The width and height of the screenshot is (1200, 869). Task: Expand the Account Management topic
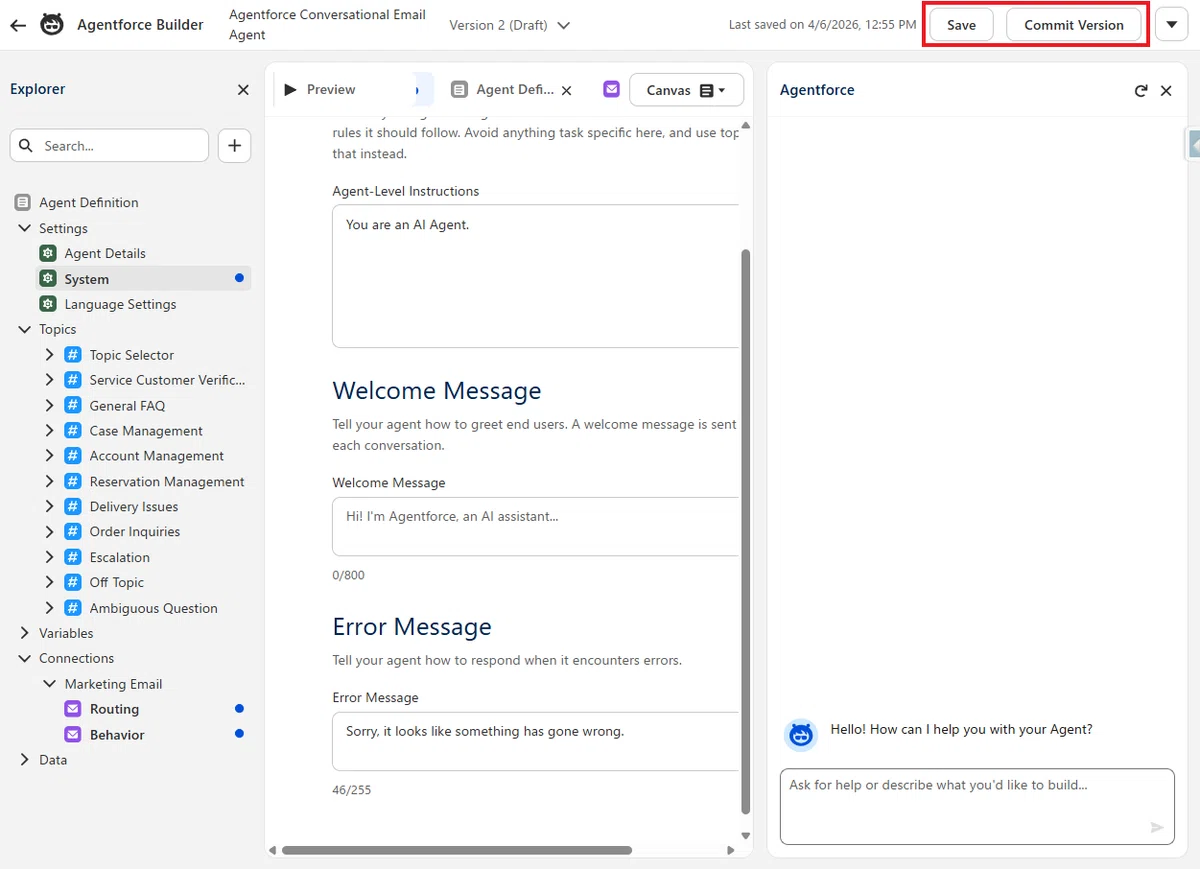(49, 456)
